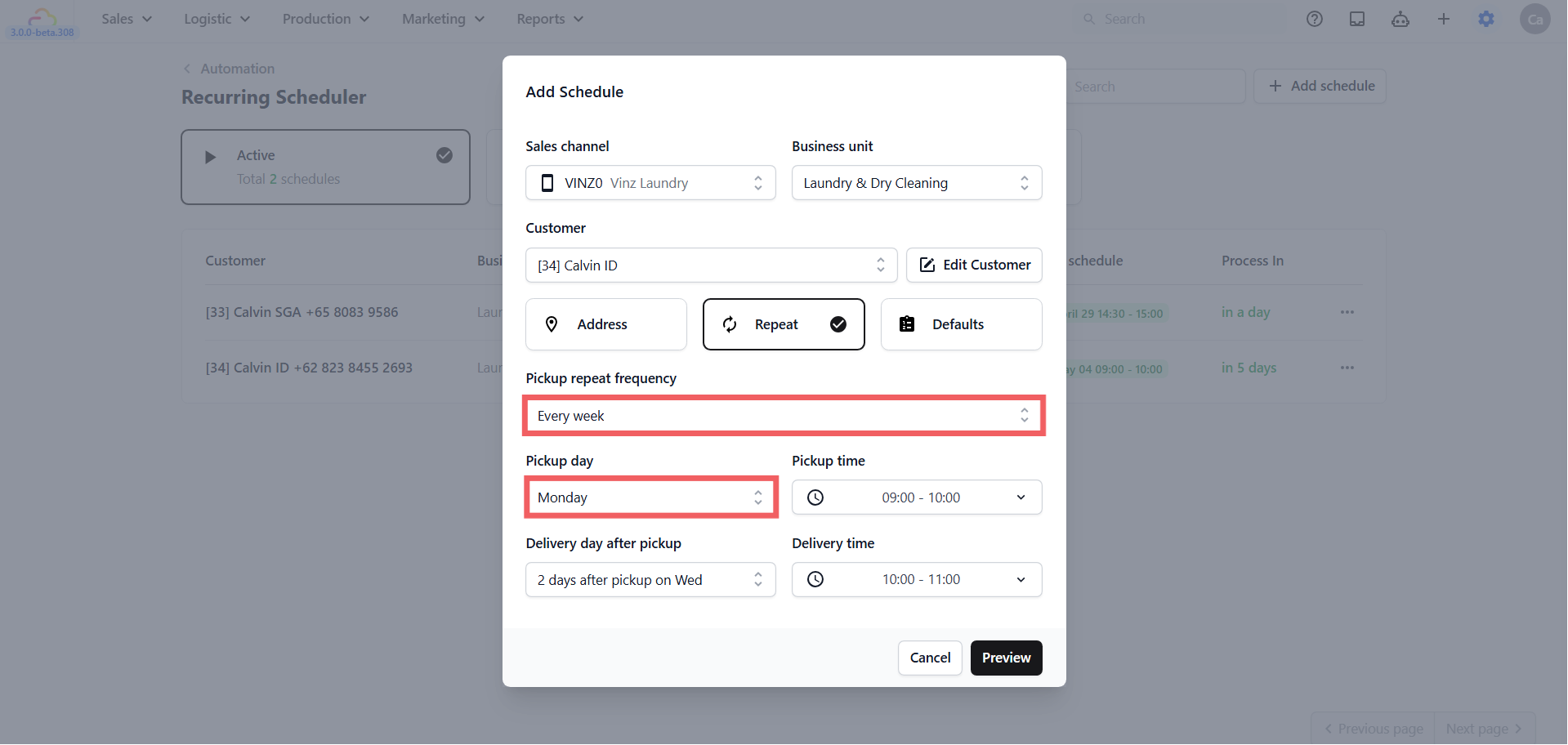Open the Production menu
Viewport: 1568px width, 745px height.
click(x=326, y=19)
